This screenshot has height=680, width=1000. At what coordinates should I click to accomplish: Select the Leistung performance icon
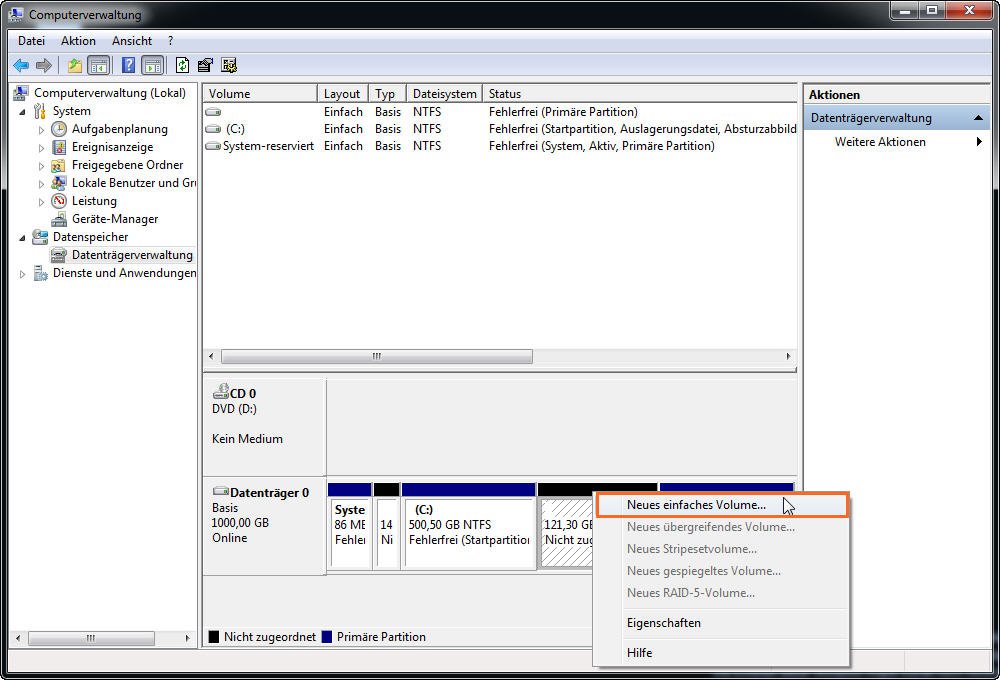(59, 201)
